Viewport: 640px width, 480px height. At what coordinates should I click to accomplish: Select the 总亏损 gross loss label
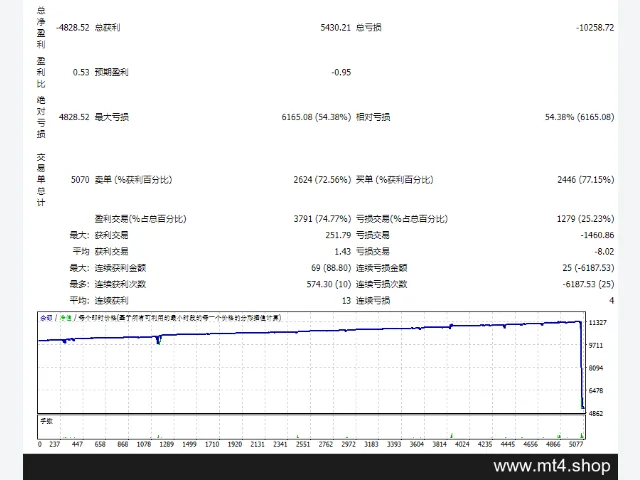(369, 27)
